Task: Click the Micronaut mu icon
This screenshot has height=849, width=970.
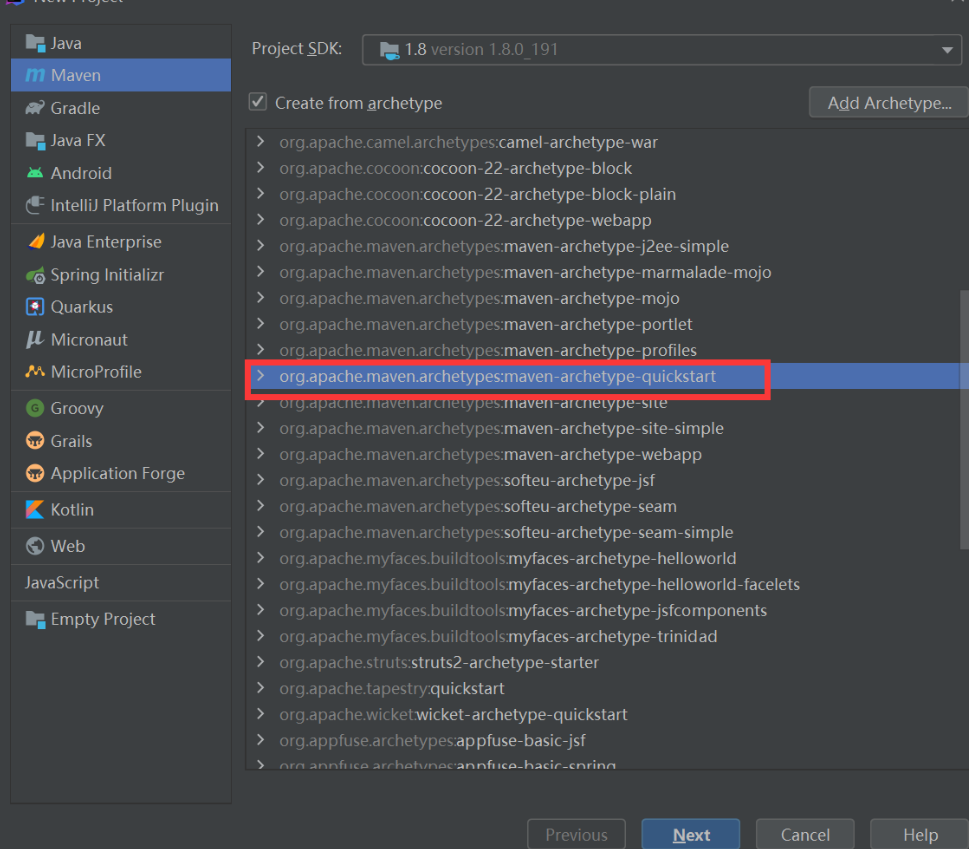Action: [x=35, y=340]
